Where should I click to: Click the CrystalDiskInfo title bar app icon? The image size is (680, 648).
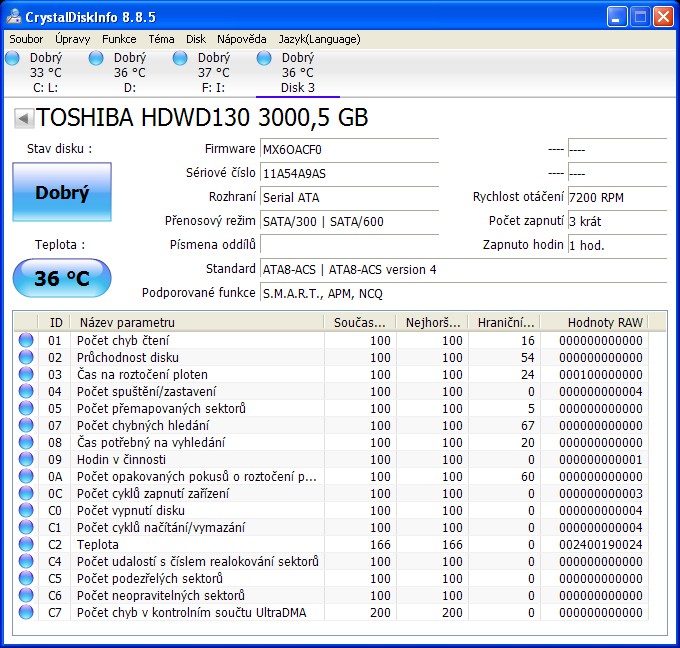pos(16,17)
